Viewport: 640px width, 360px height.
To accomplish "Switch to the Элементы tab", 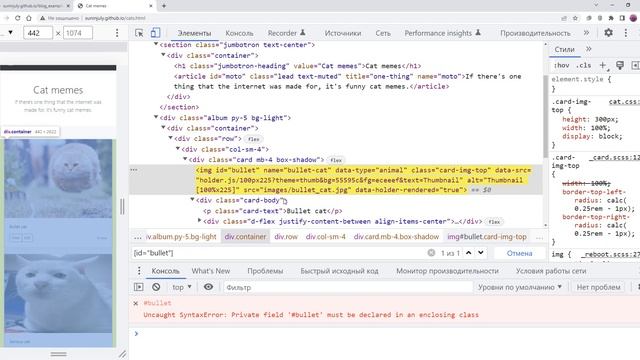I will coord(194,33).
